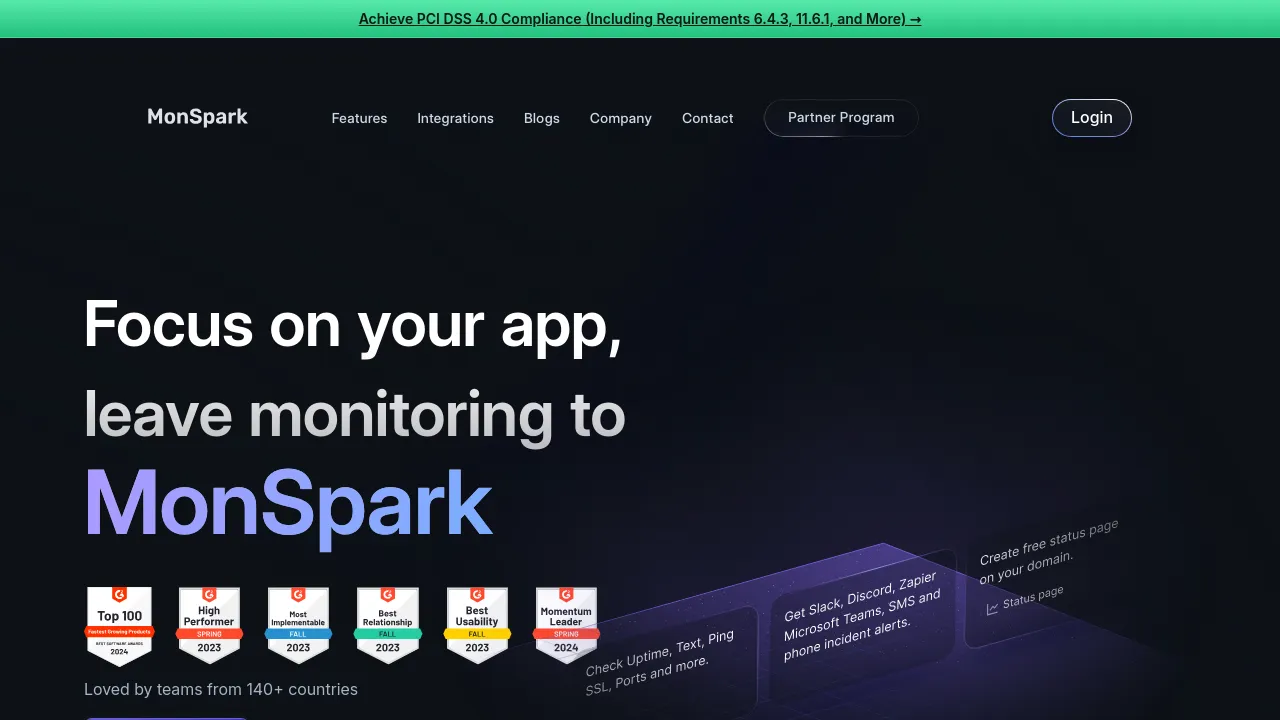The height and width of the screenshot is (720, 1280).
Task: Select the 'Check Uptime, Text, Ping' card text
Action: click(660, 663)
